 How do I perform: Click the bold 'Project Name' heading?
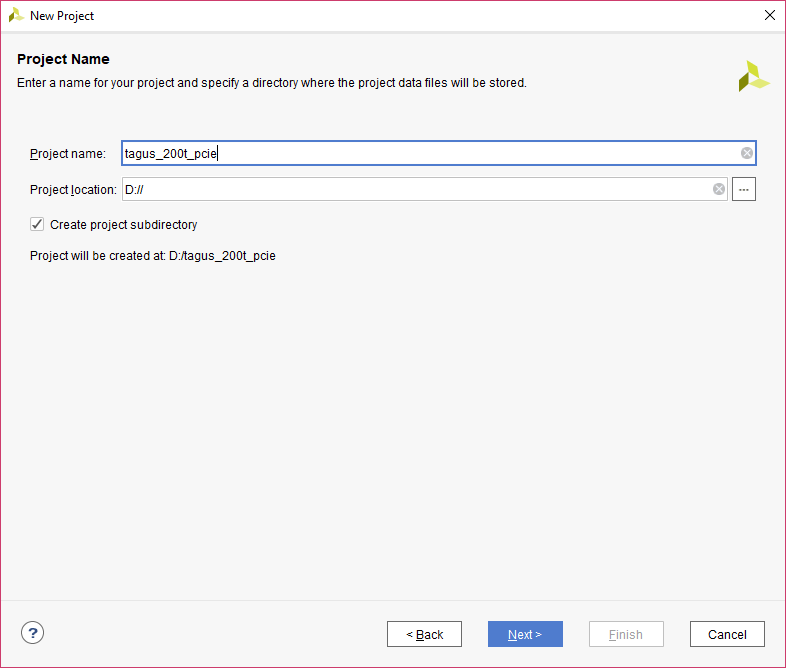[x=63, y=59]
